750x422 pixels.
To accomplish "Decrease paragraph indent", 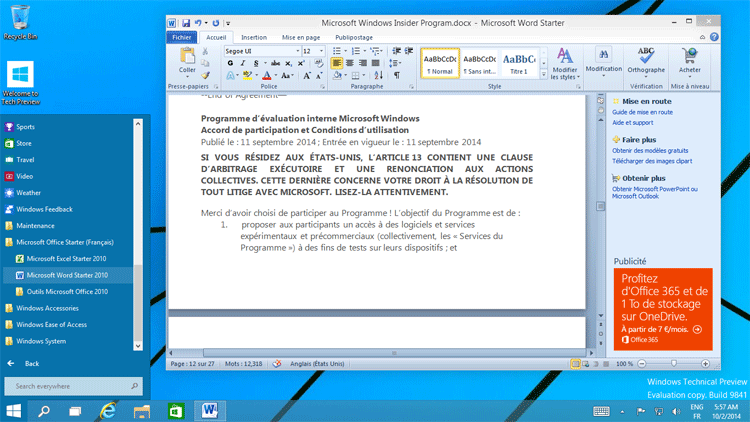I will click(x=397, y=51).
